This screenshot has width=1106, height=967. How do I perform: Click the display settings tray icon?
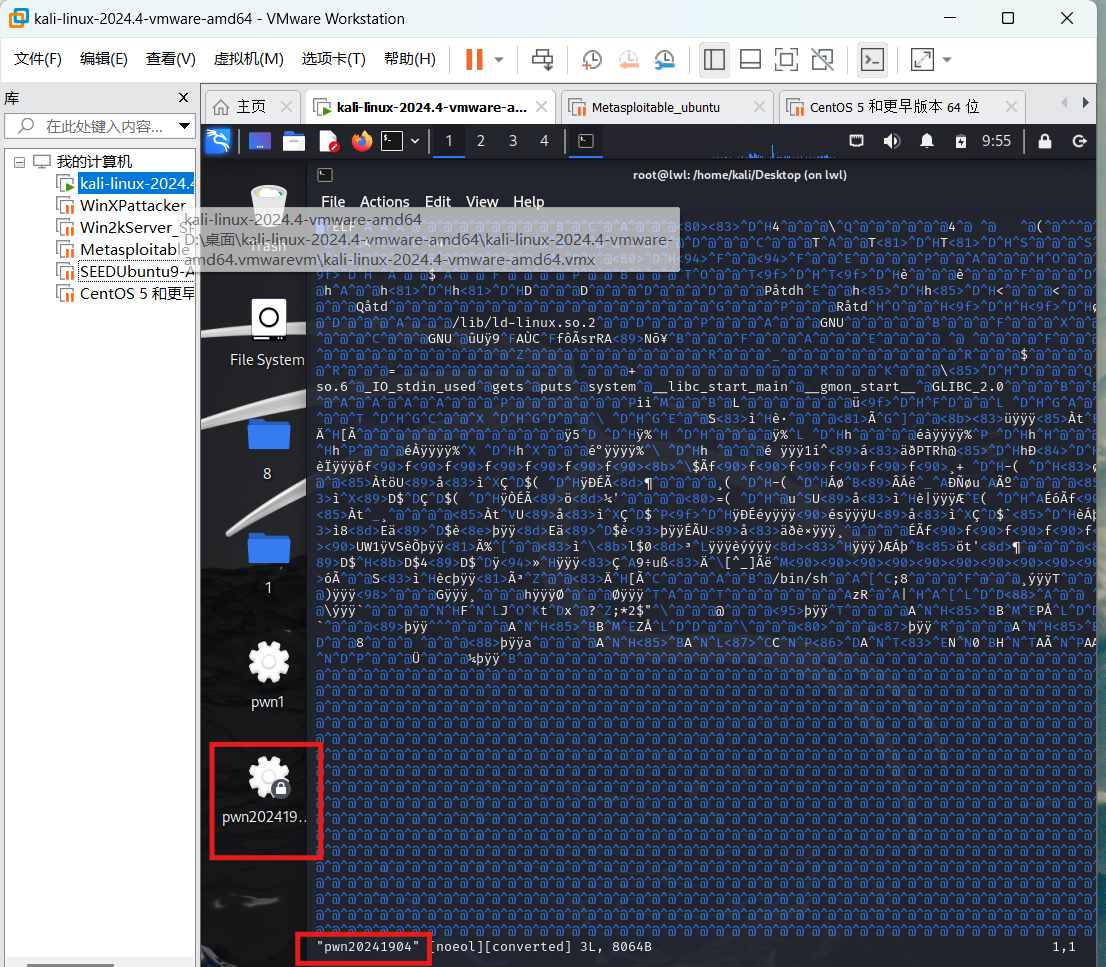click(x=856, y=141)
